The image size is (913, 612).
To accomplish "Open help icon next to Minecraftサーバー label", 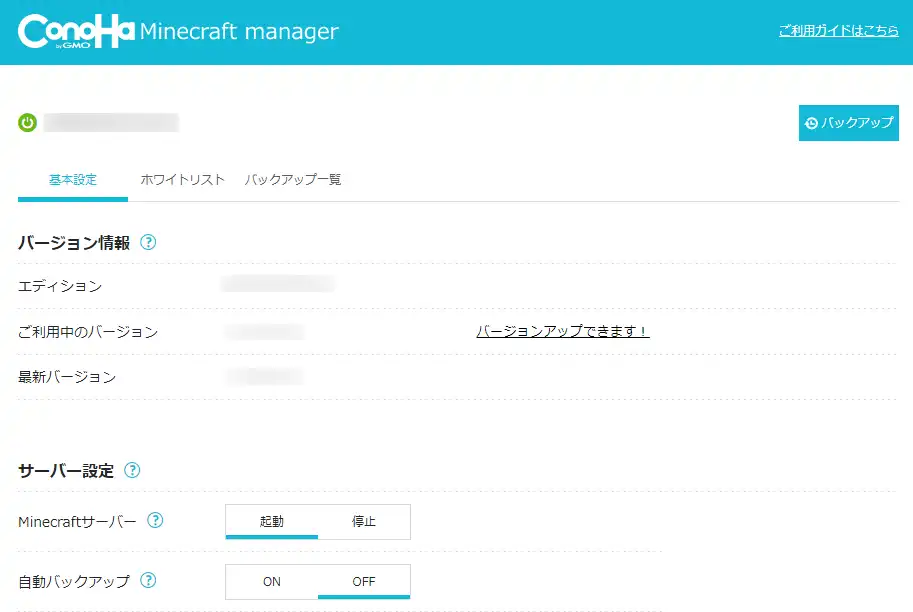I will click(155, 520).
